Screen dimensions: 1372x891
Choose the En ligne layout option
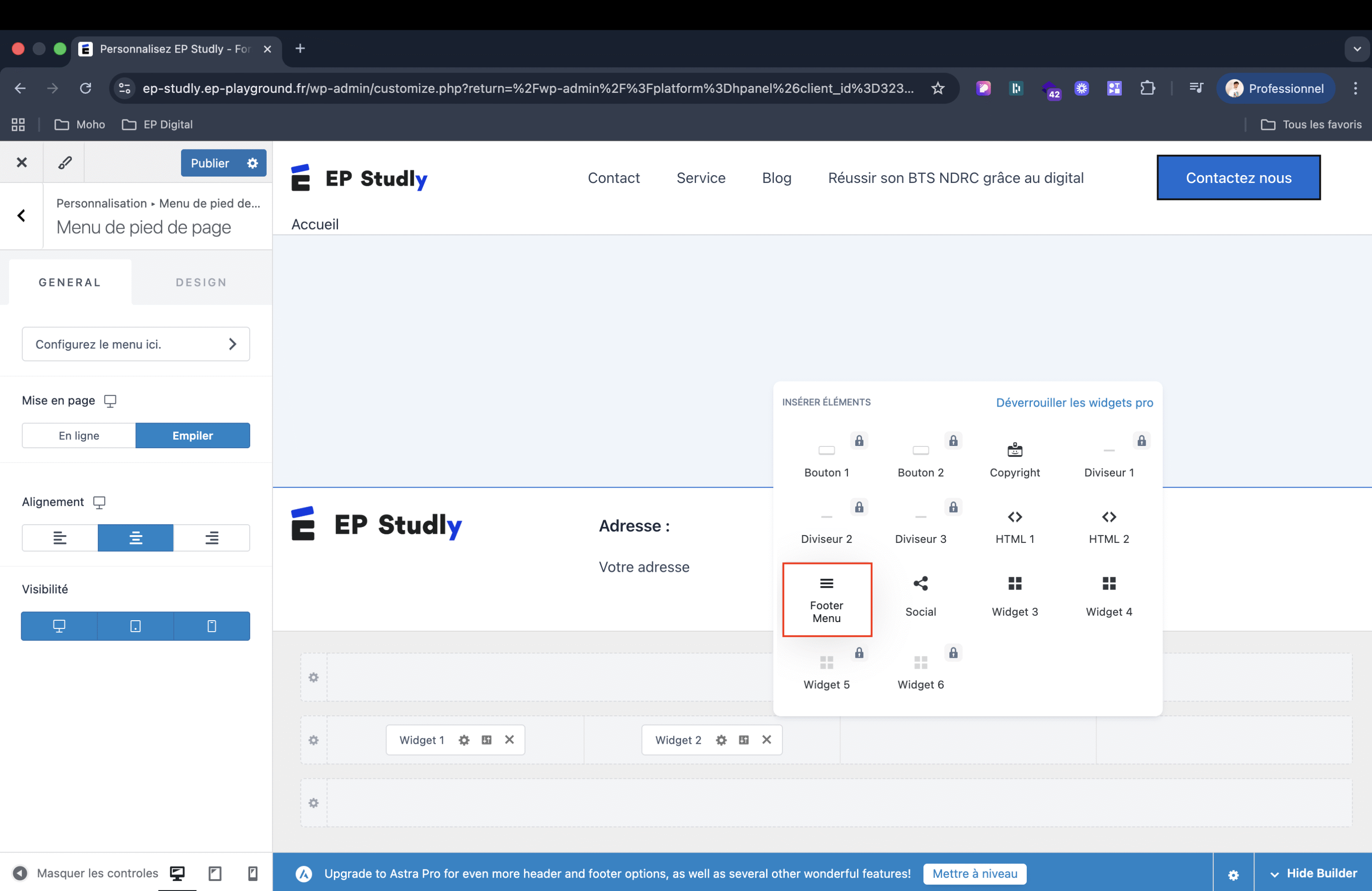click(79, 435)
